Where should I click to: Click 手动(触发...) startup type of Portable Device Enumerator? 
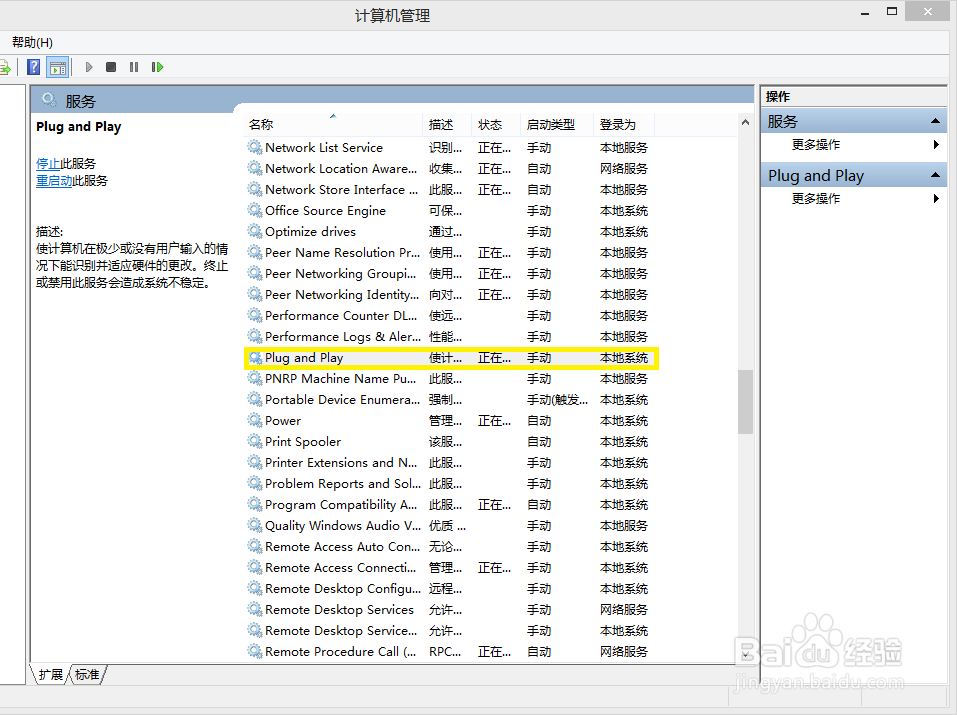[x=557, y=399]
